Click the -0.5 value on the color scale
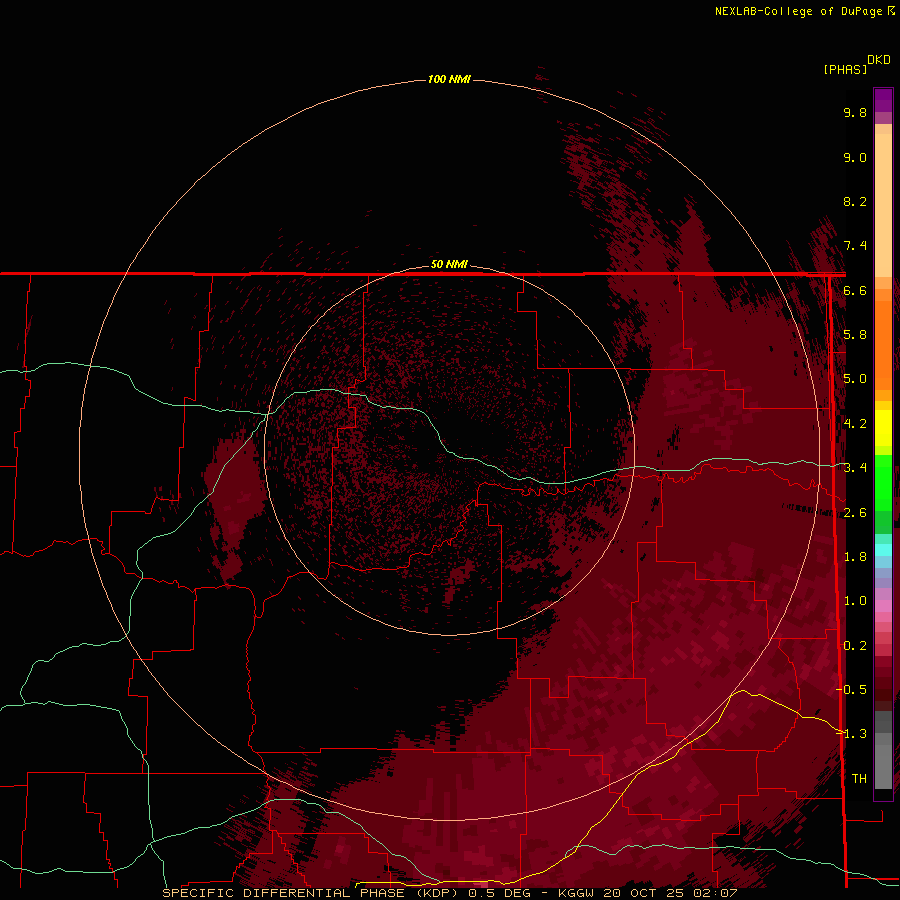Viewport: 900px width, 900px height. coord(852,690)
